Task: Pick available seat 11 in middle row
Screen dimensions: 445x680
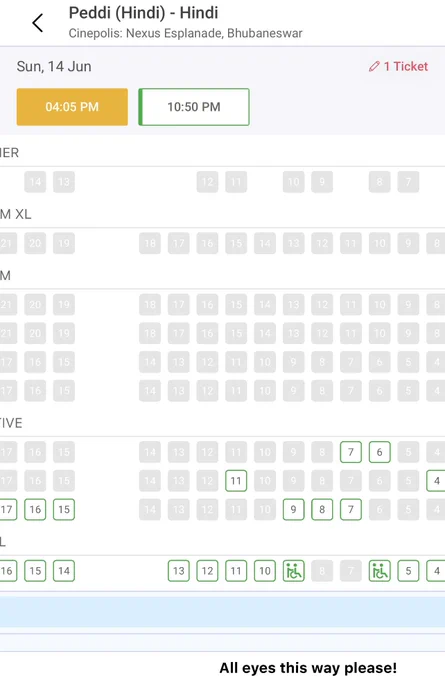Action: (236, 481)
